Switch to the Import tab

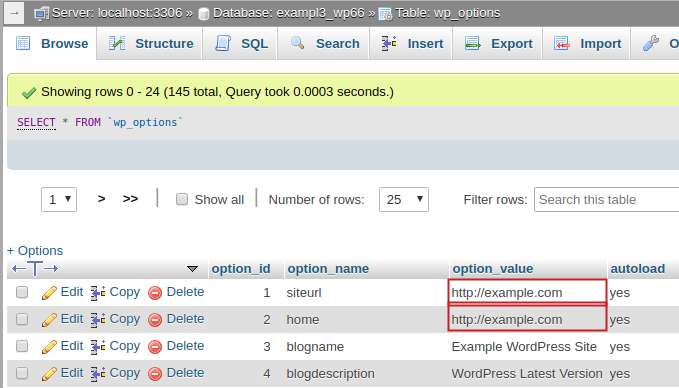pyautogui.click(x=587, y=43)
